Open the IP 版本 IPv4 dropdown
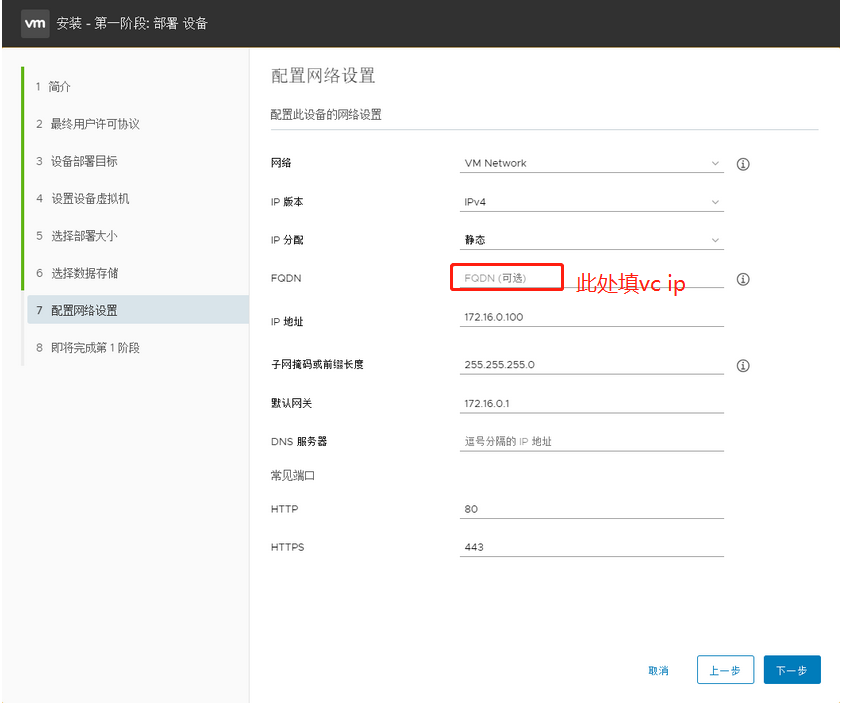This screenshot has height=724, width=843. (591, 202)
